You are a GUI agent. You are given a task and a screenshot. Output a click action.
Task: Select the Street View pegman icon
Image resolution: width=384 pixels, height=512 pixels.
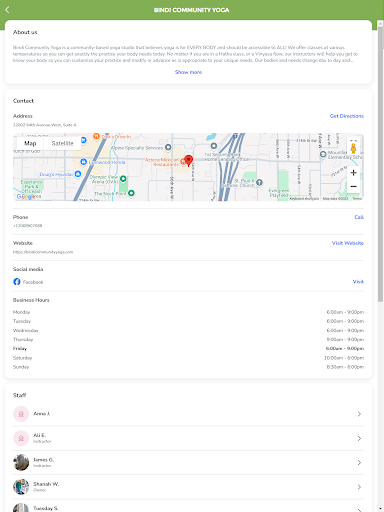353,148
